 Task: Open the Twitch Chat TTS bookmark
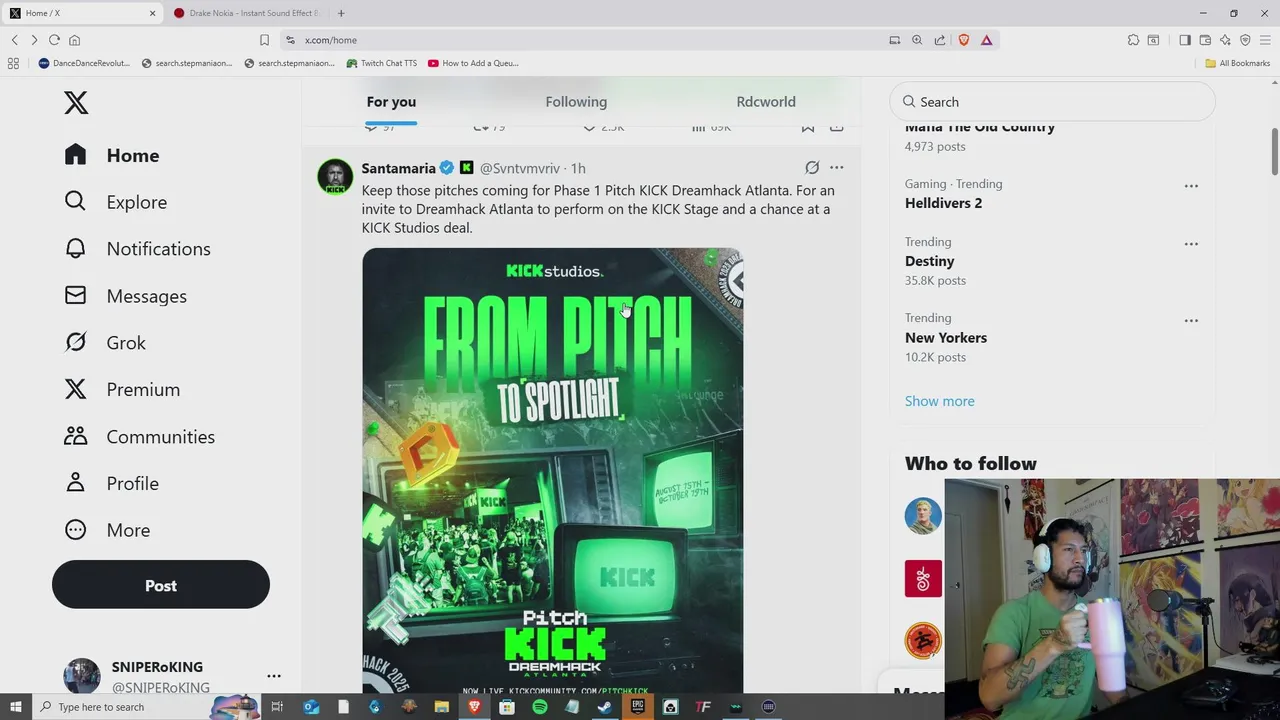coord(381,63)
